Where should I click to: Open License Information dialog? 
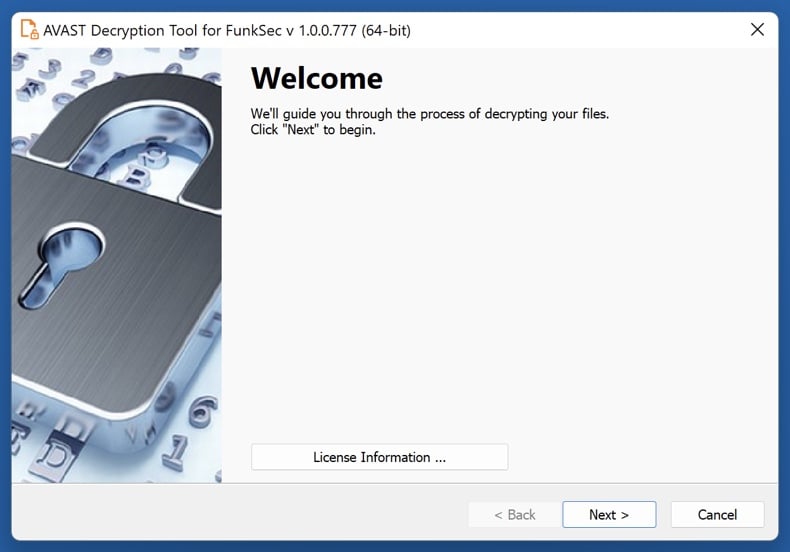click(379, 457)
